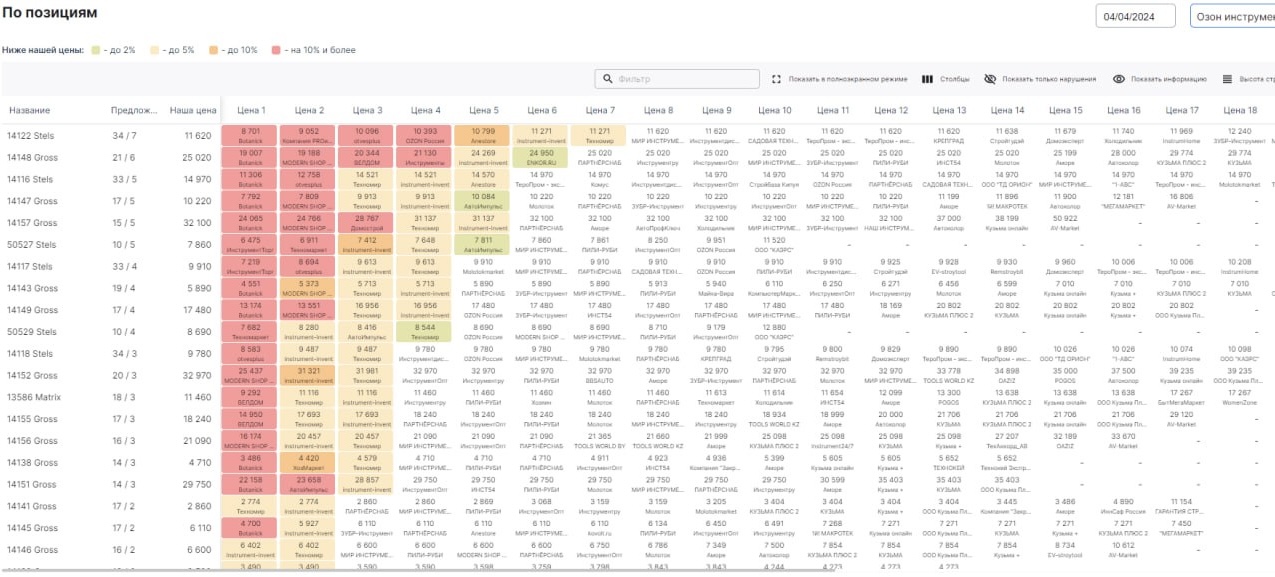
Task: Open the 04/04/2024 date picker field
Action: (x=1135, y=17)
